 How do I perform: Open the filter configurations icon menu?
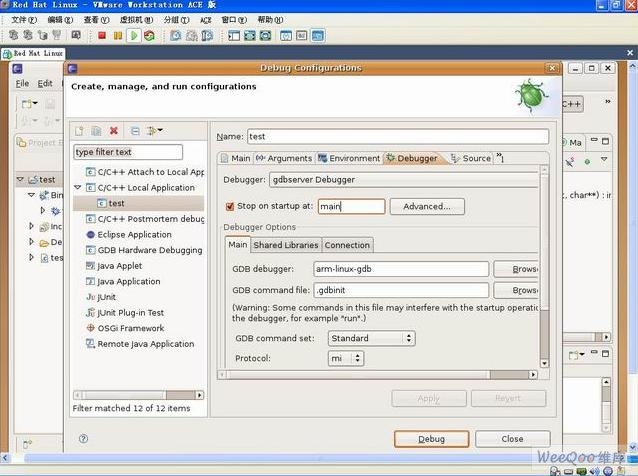click(155, 131)
